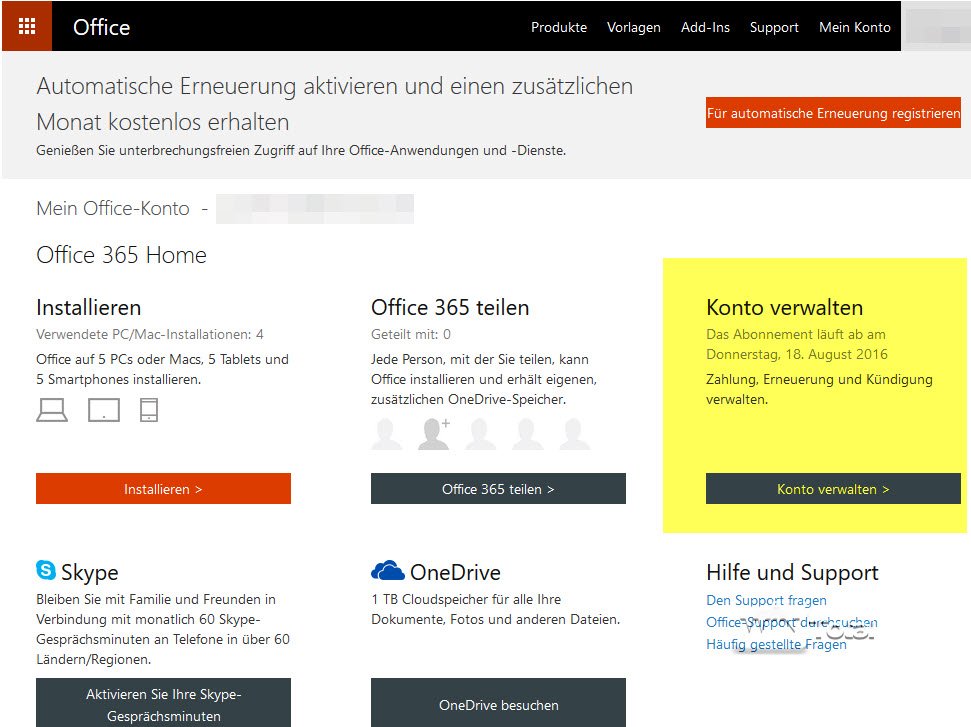Image resolution: width=971 pixels, height=727 pixels.
Task: Click the Installieren section heading
Action: pyautogui.click(x=89, y=307)
